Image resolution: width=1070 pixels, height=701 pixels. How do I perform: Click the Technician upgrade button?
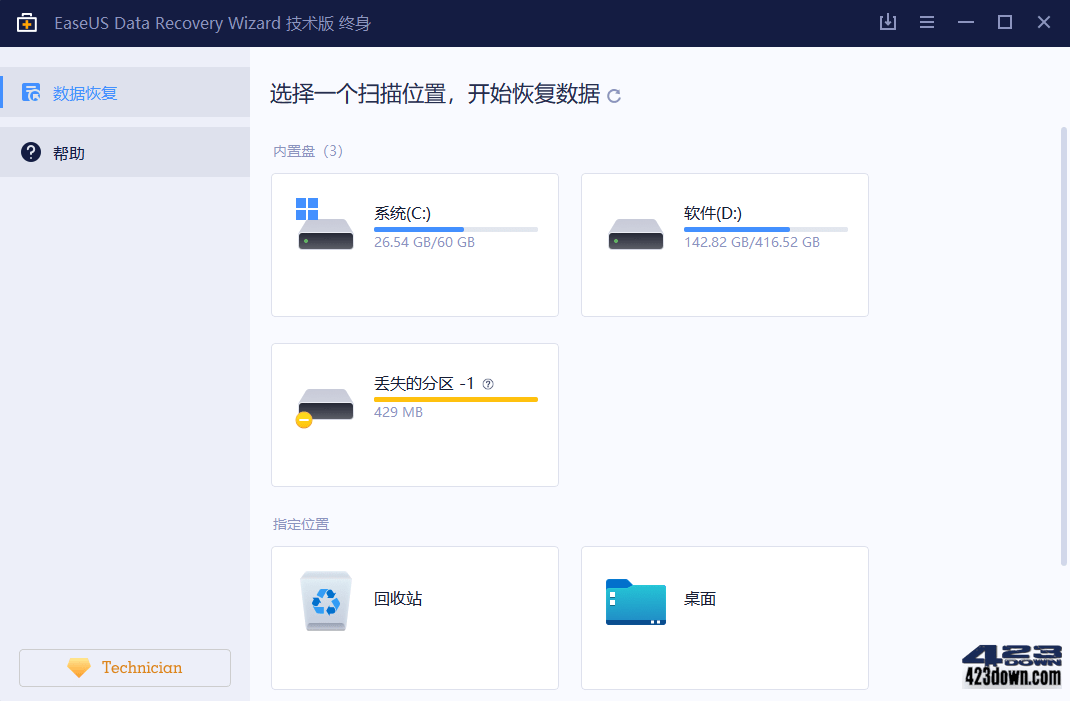(x=124, y=667)
